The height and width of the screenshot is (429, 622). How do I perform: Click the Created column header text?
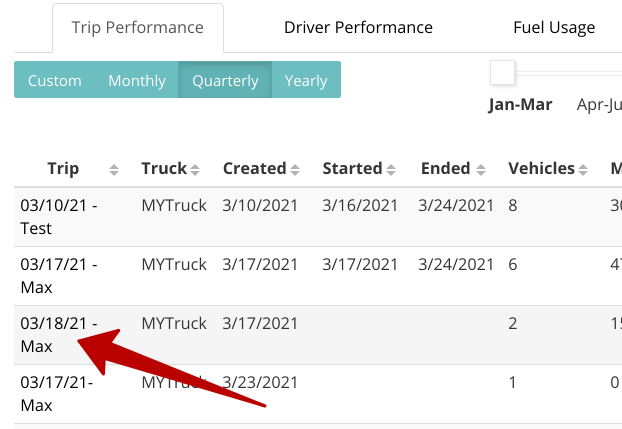click(x=255, y=168)
